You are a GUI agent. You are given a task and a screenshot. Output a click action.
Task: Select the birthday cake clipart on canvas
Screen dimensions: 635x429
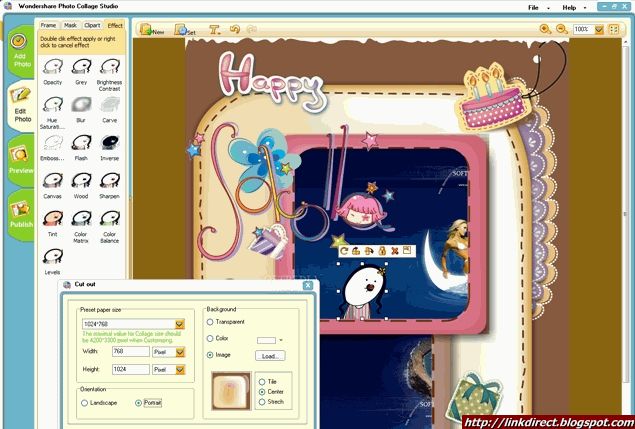tap(492, 97)
